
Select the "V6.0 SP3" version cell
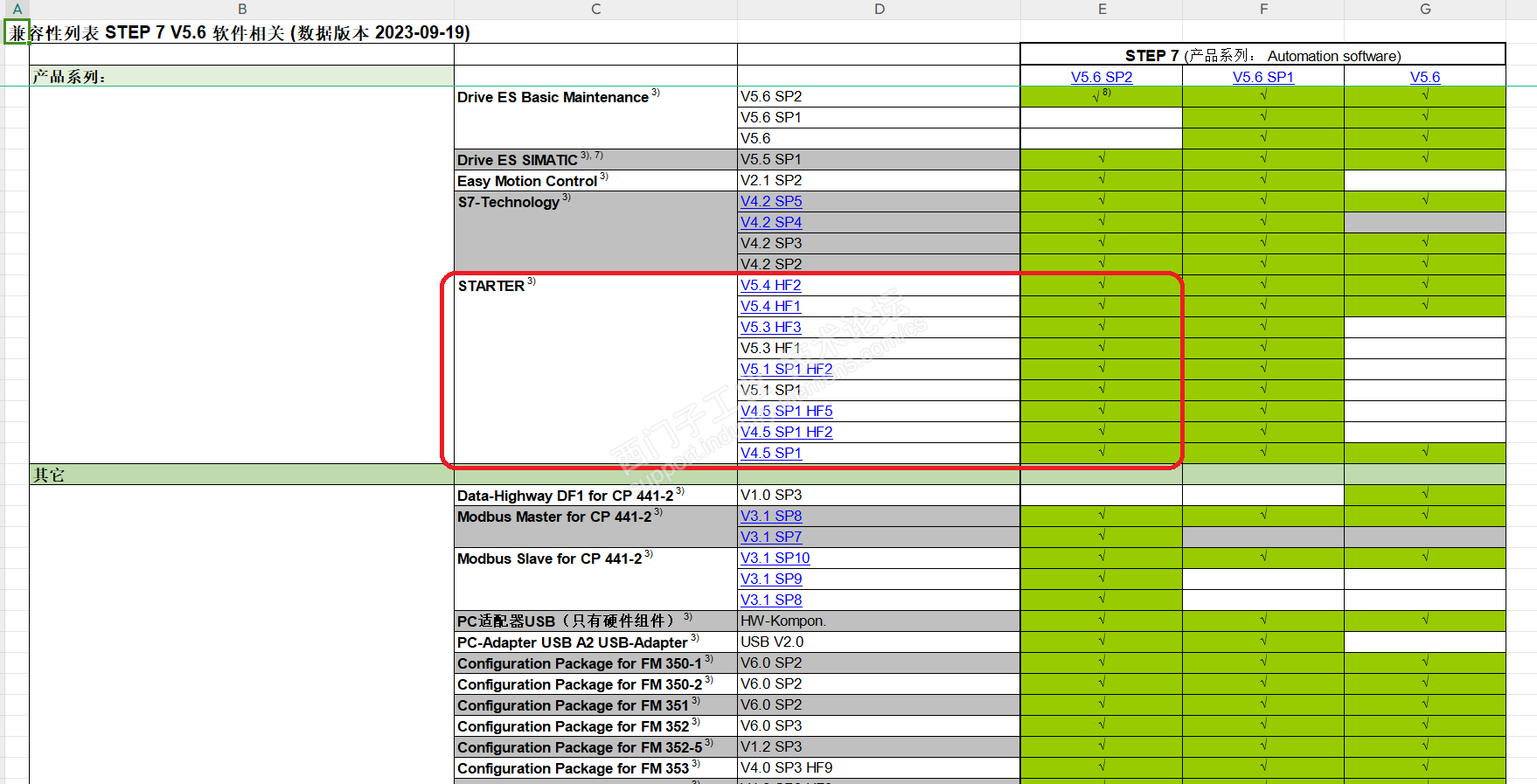click(880, 725)
